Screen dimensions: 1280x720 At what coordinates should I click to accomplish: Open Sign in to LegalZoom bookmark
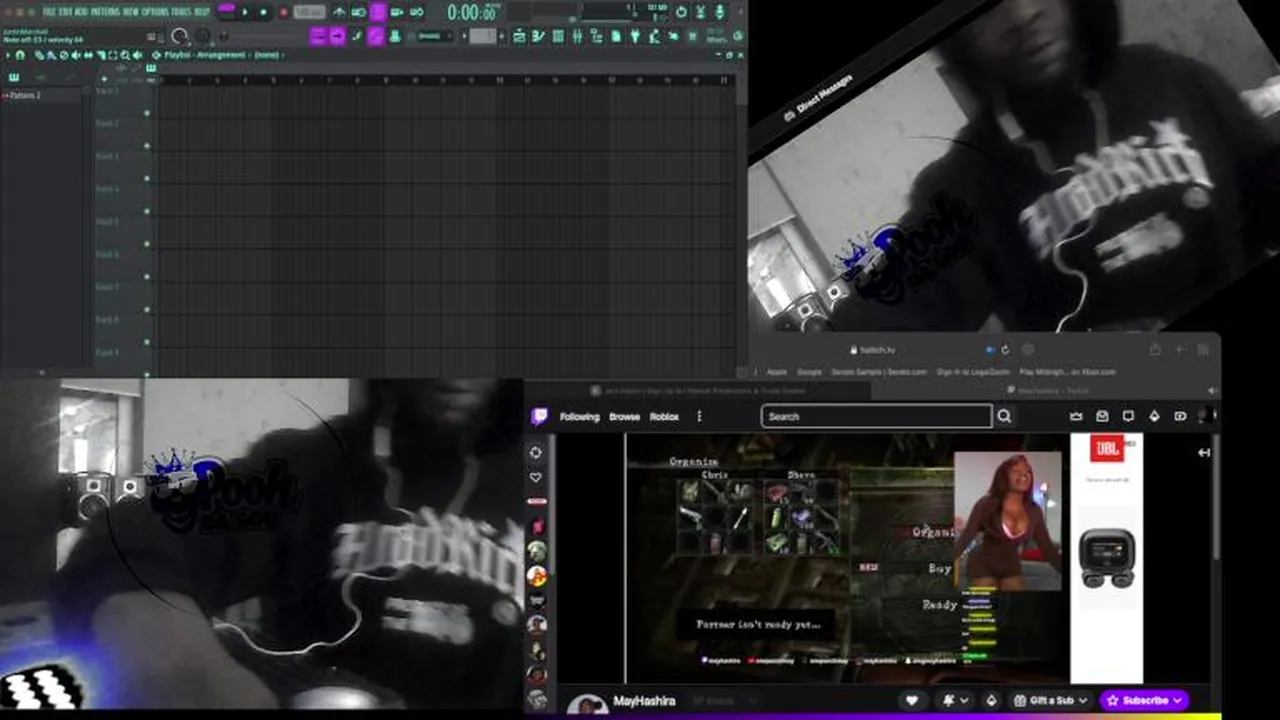pyautogui.click(x=974, y=372)
